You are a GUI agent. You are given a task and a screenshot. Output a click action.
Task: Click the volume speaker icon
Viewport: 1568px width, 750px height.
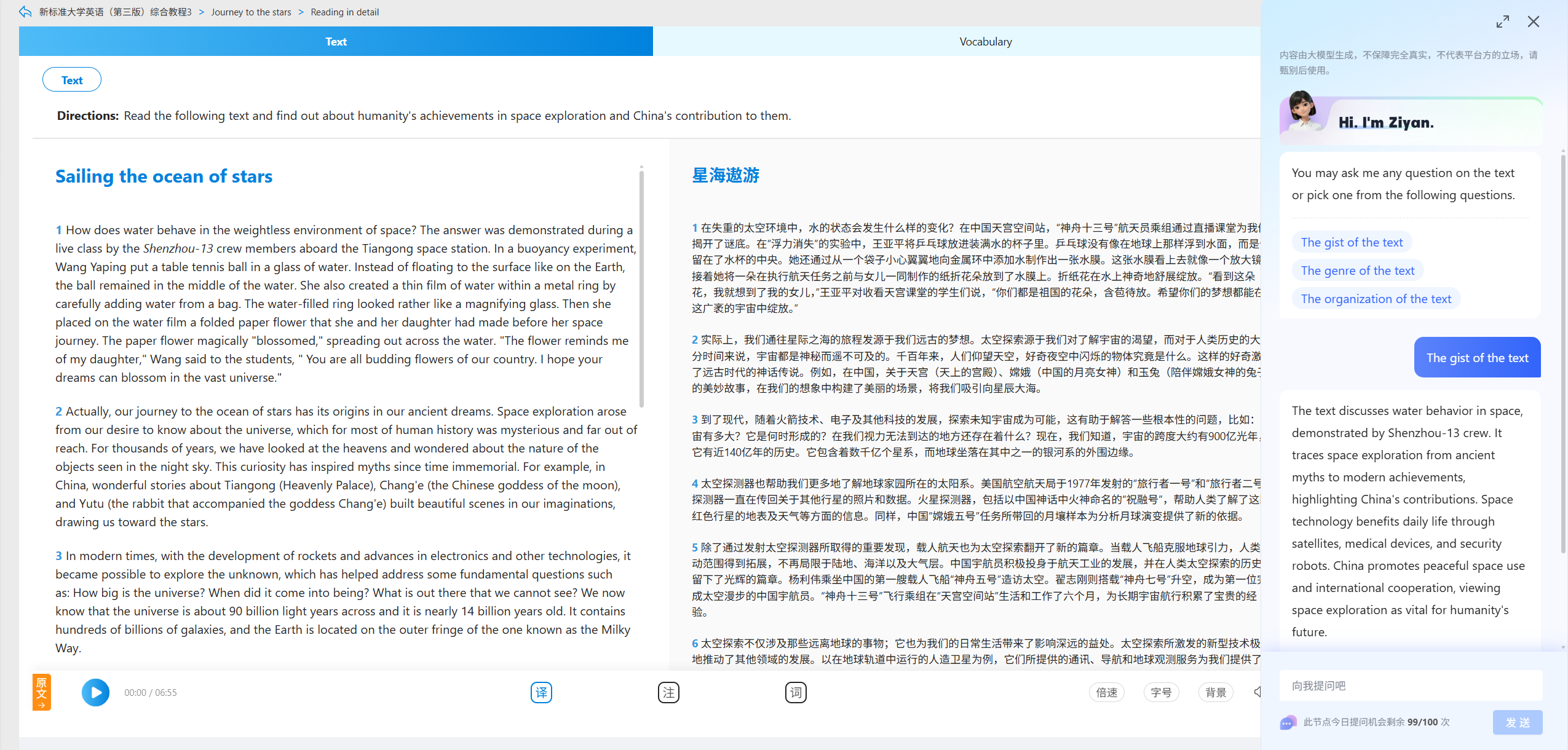pos(1257,692)
